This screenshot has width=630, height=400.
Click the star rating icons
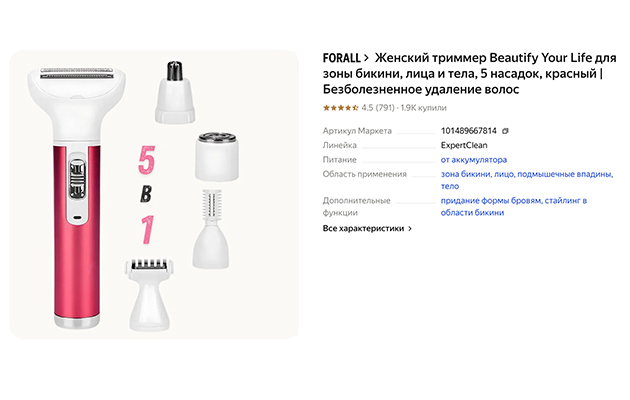[340, 108]
